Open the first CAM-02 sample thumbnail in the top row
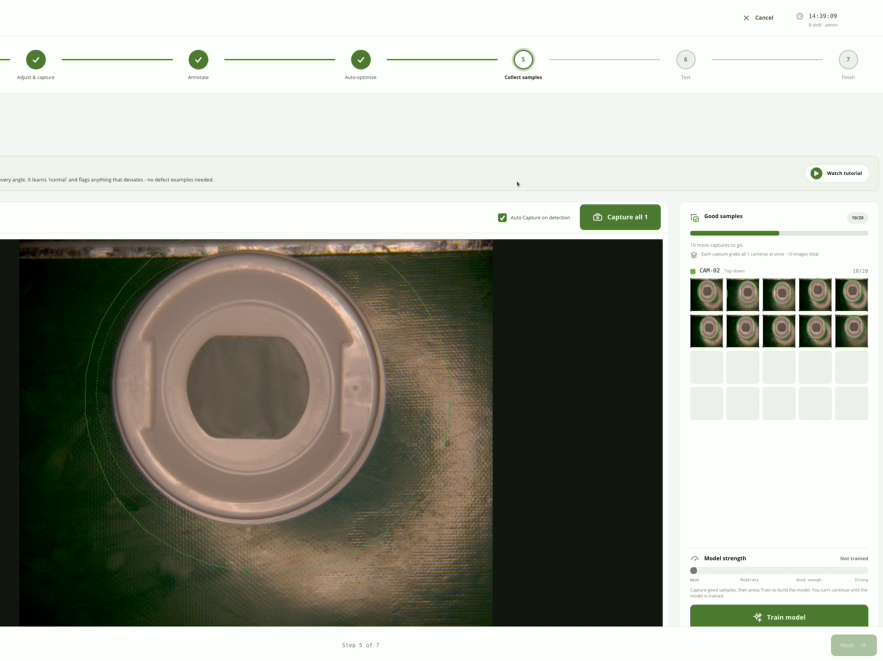Image resolution: width=883 pixels, height=661 pixels. 707,294
